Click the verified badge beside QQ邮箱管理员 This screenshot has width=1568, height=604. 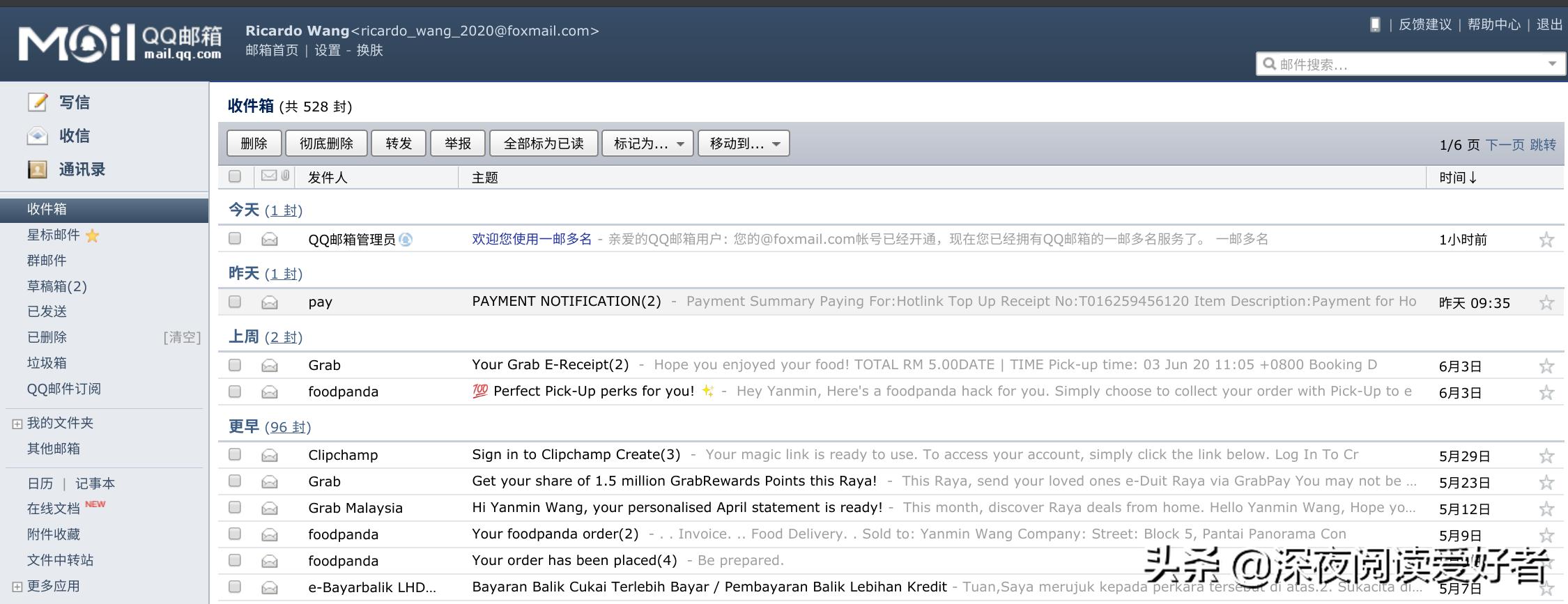(406, 240)
